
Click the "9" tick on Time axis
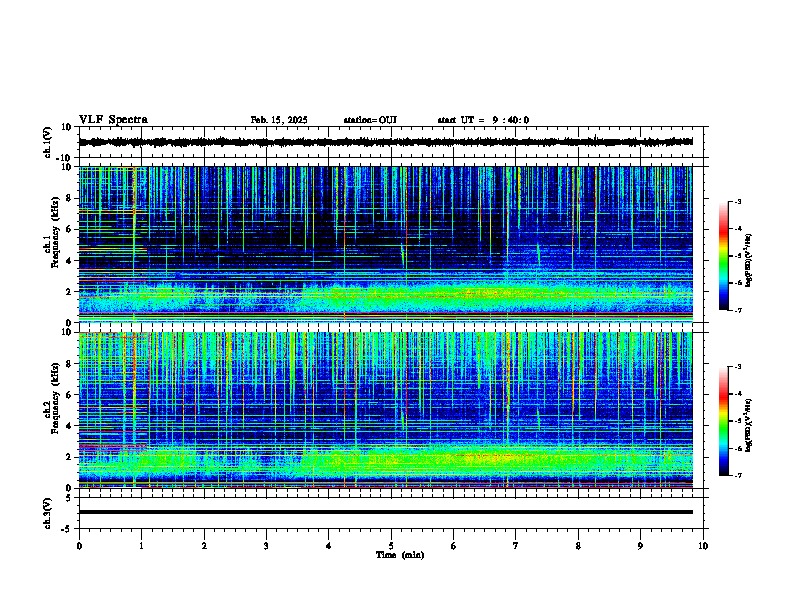pos(640,546)
